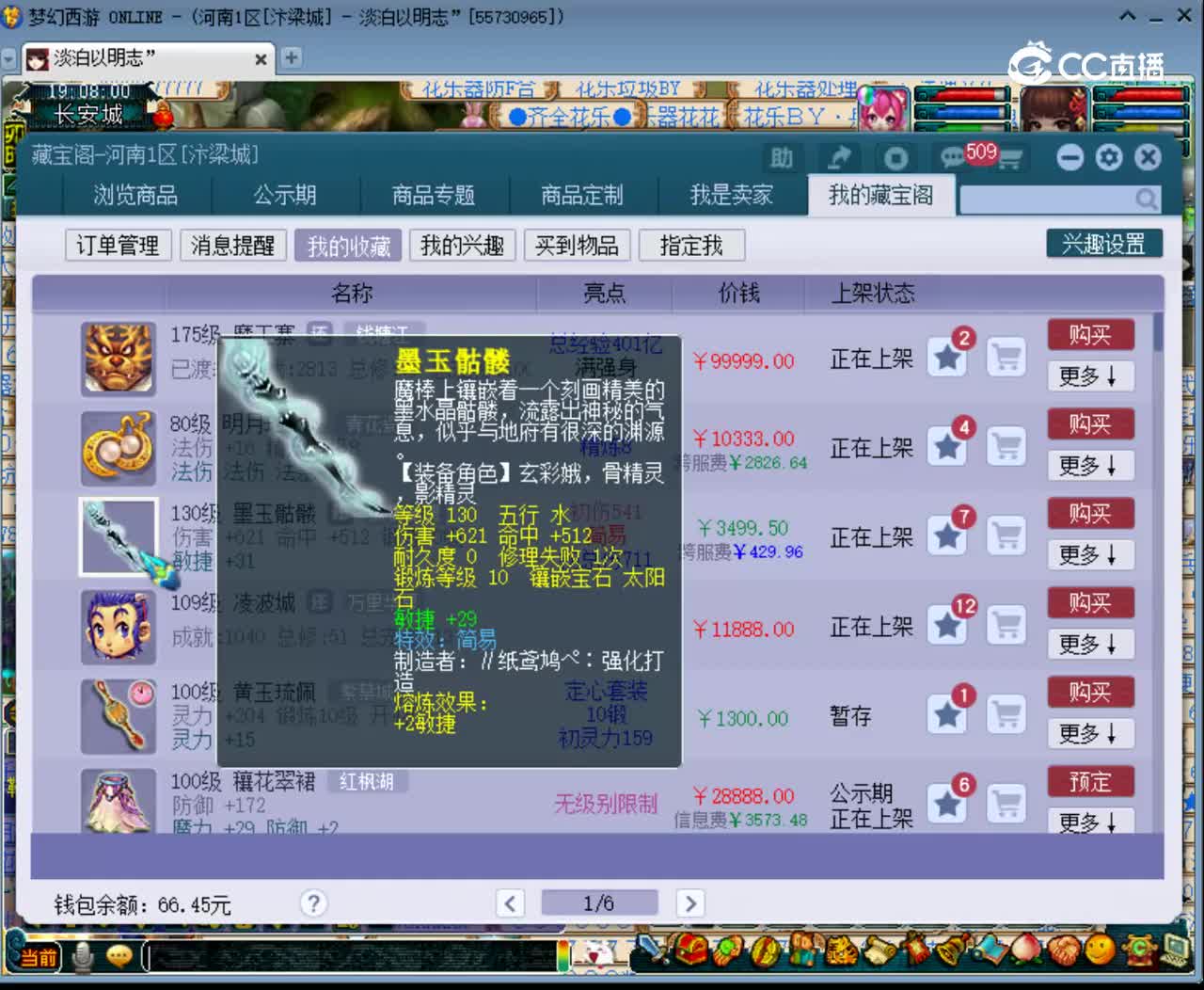Open the 助 helper icon in header
Screen dimensions: 1204x990
(x=782, y=157)
